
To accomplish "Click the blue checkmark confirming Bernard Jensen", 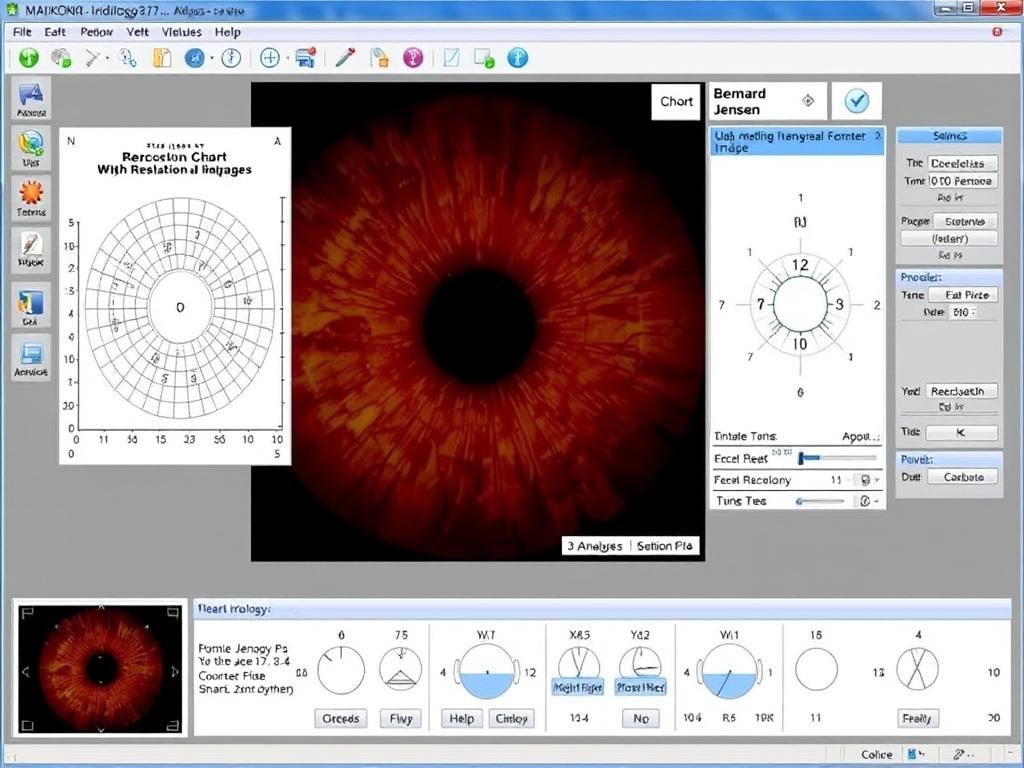I will coord(858,100).
